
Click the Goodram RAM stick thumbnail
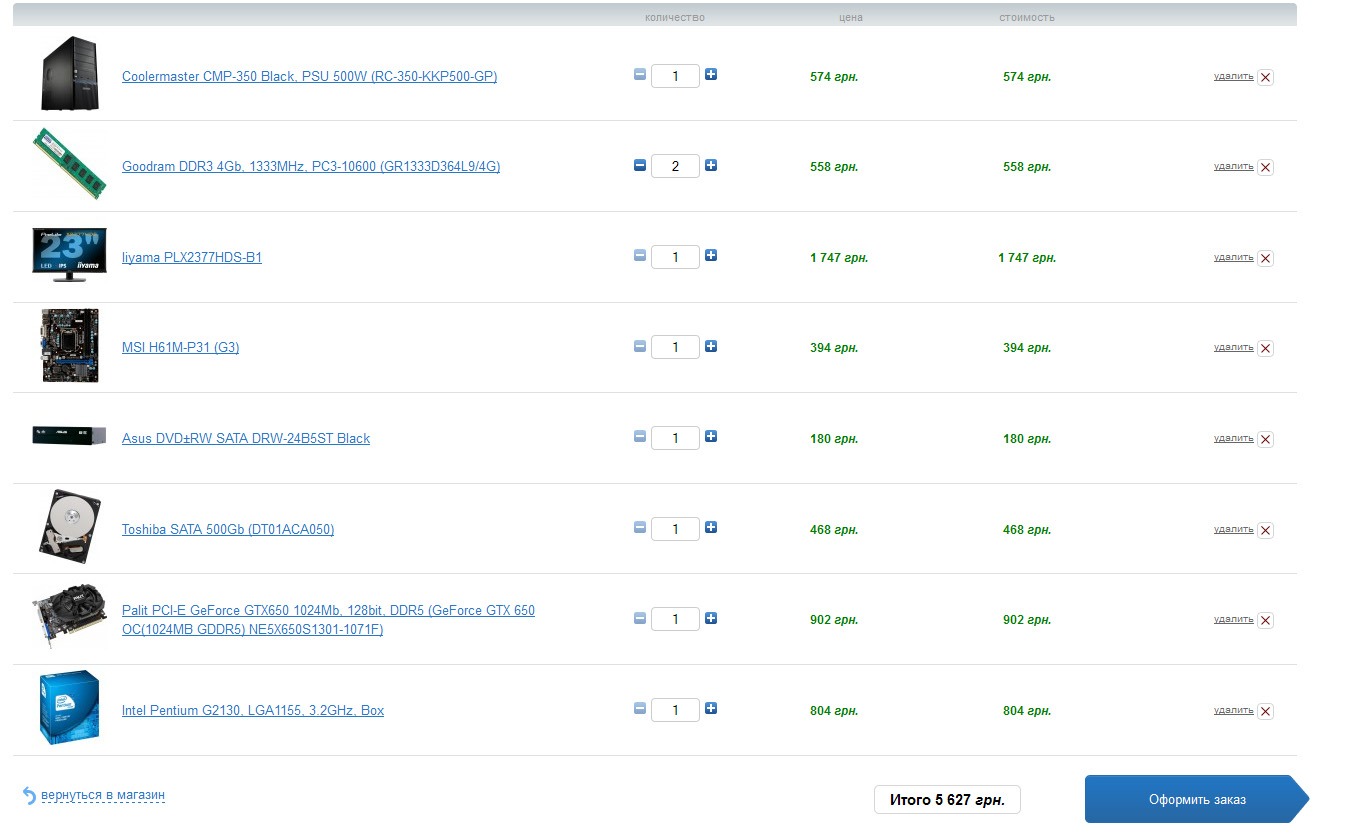[x=70, y=163]
